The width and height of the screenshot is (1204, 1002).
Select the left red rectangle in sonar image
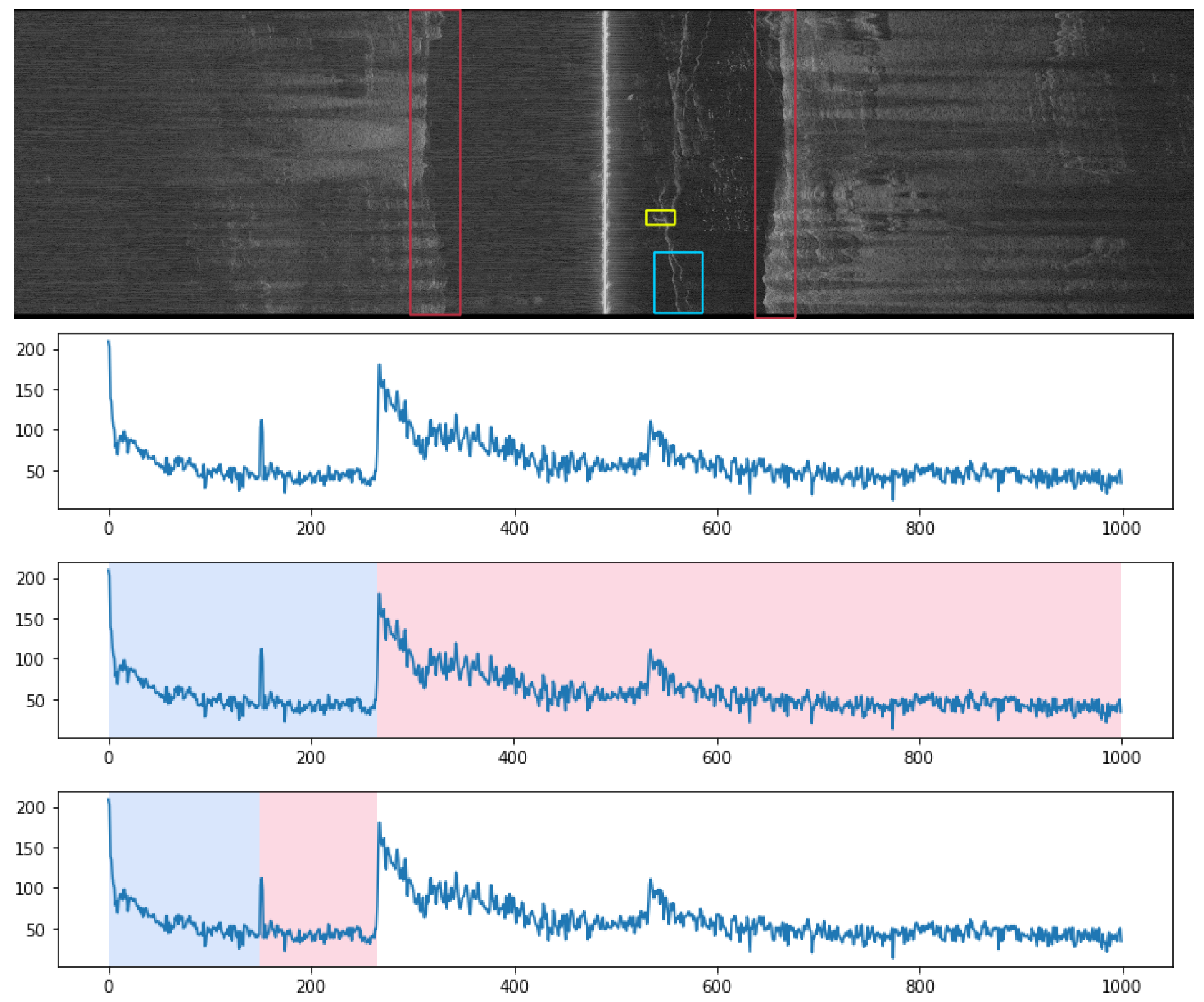point(435,162)
